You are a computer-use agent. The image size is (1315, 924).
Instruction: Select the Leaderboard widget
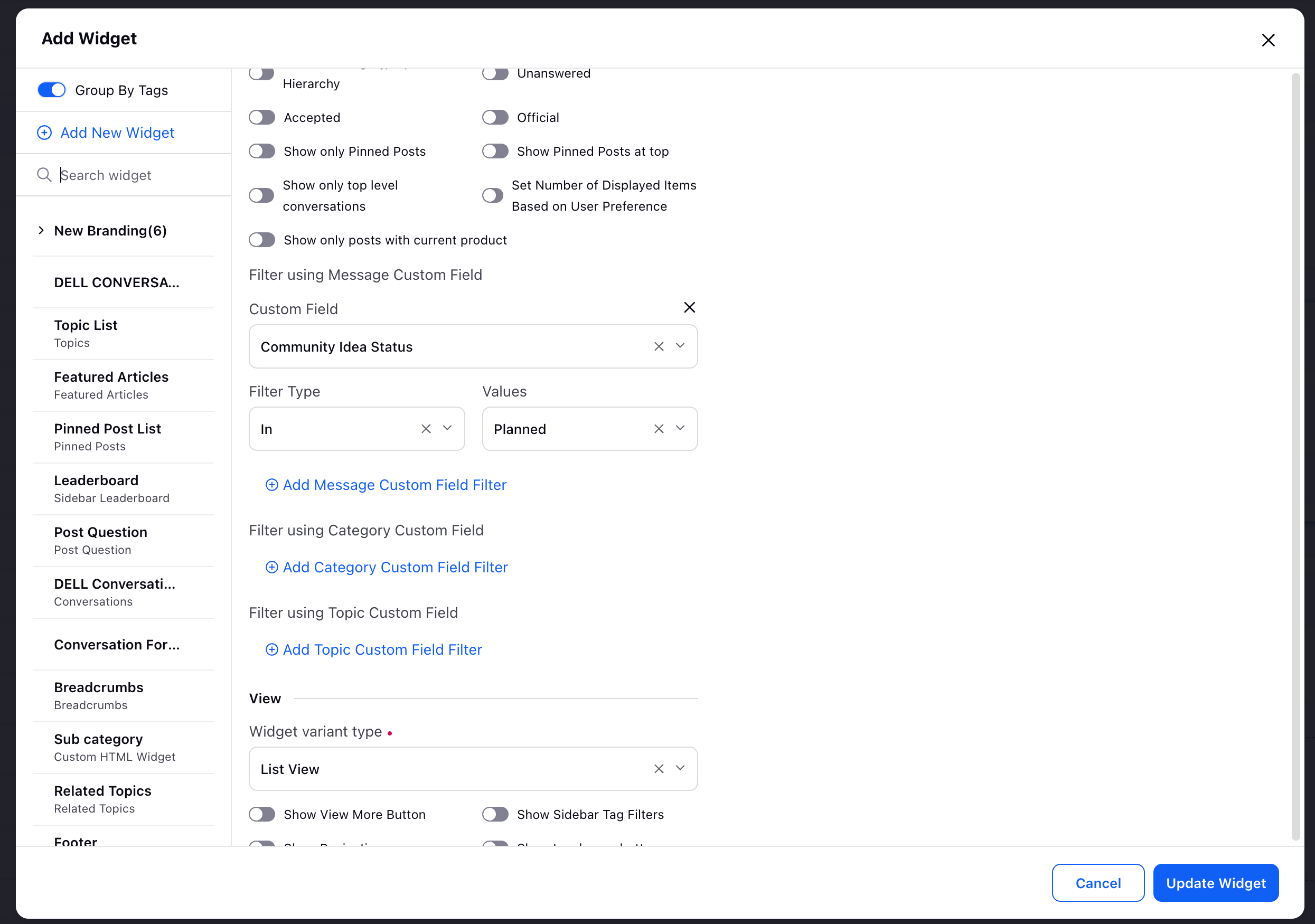coord(123,489)
